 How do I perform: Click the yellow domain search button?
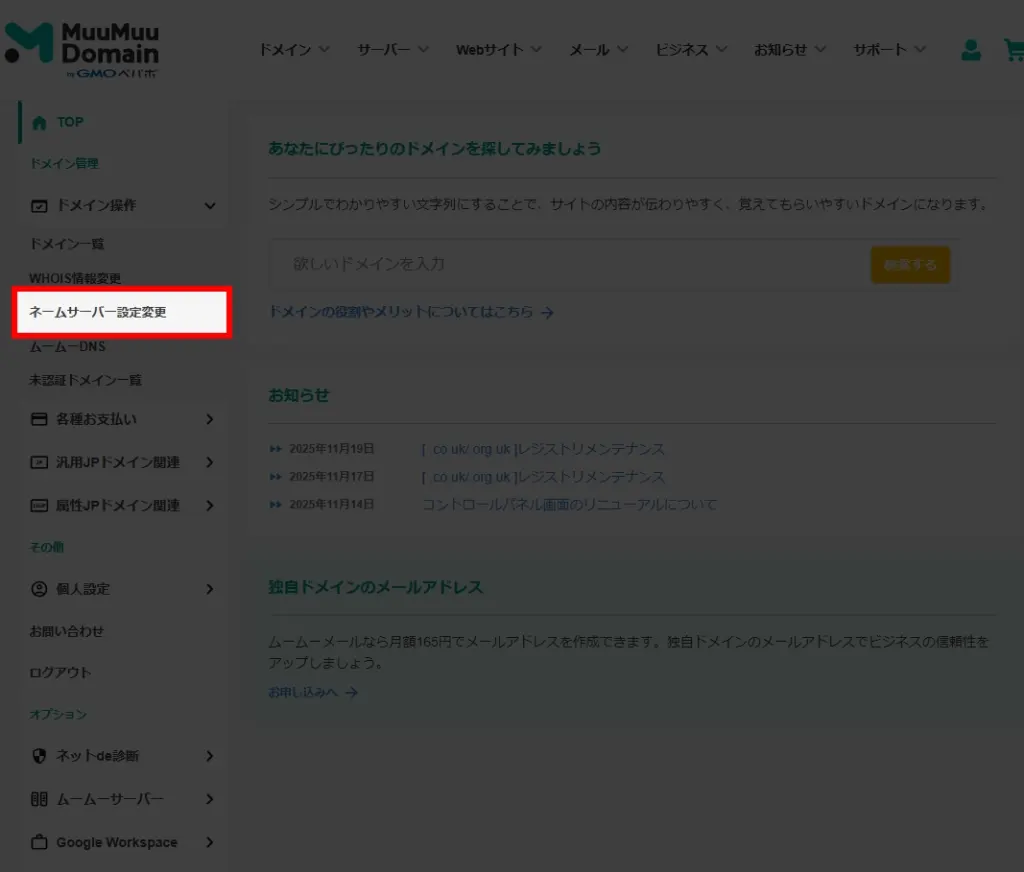tap(910, 265)
